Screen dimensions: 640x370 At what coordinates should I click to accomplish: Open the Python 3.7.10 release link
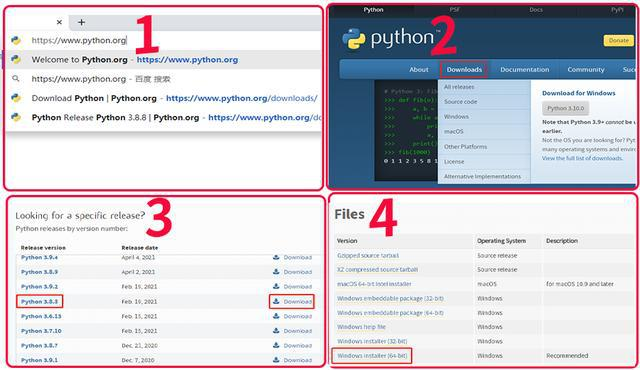coord(41,331)
